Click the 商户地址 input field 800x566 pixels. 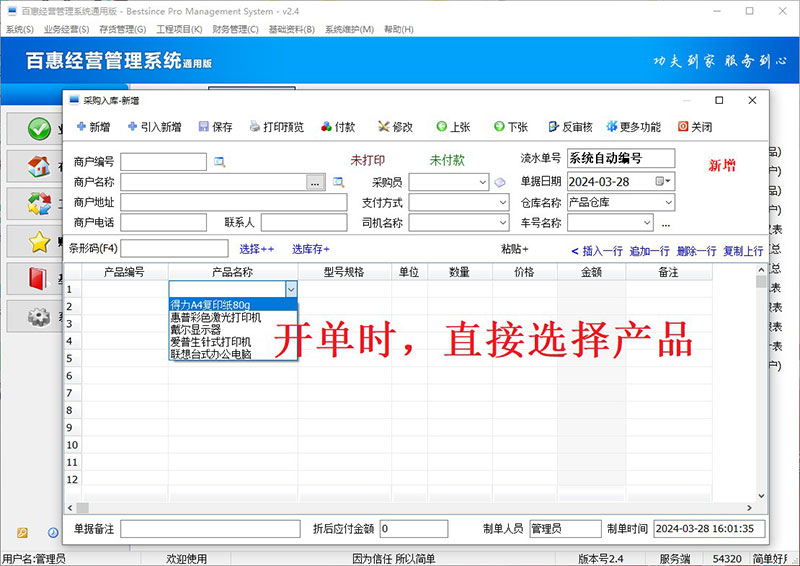pyautogui.click(x=234, y=203)
